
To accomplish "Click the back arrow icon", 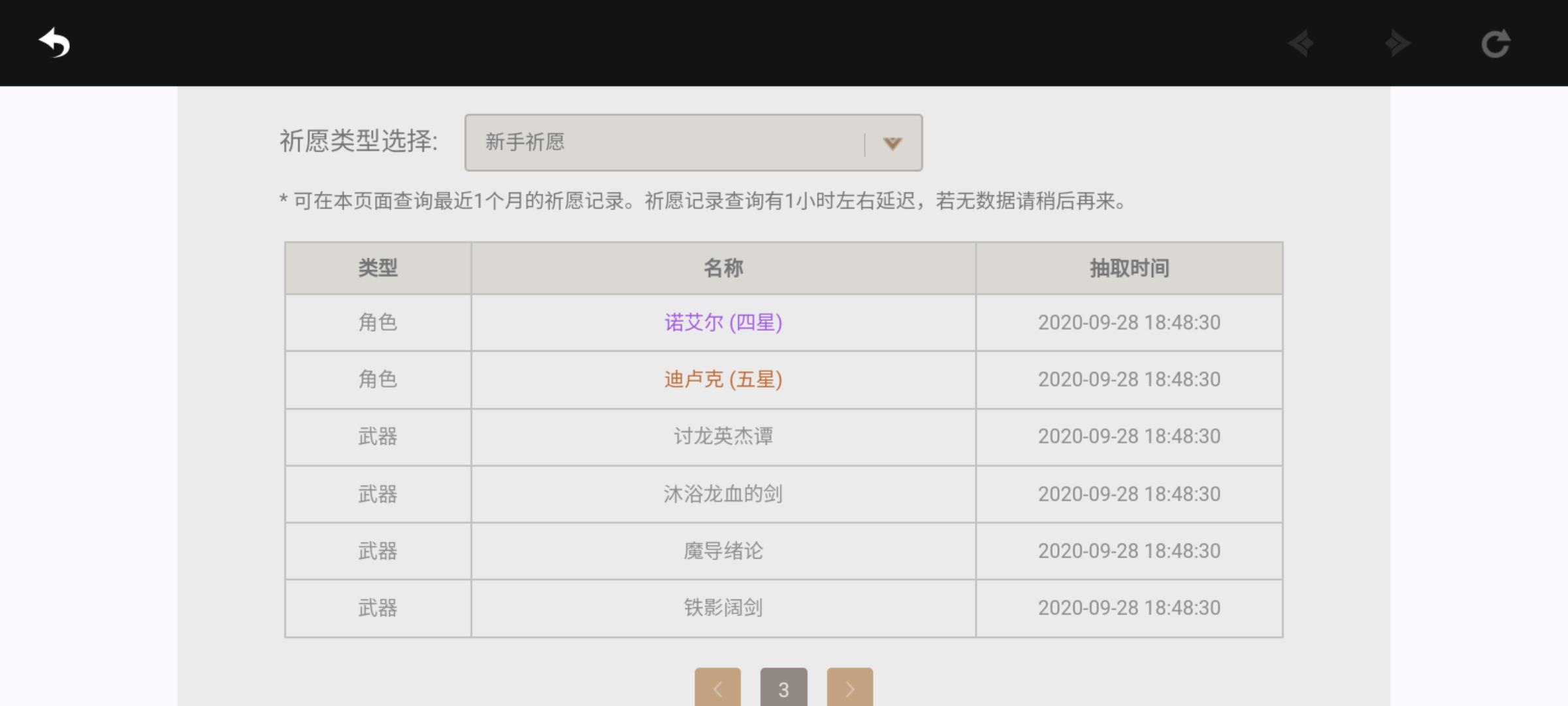I will click(54, 43).
